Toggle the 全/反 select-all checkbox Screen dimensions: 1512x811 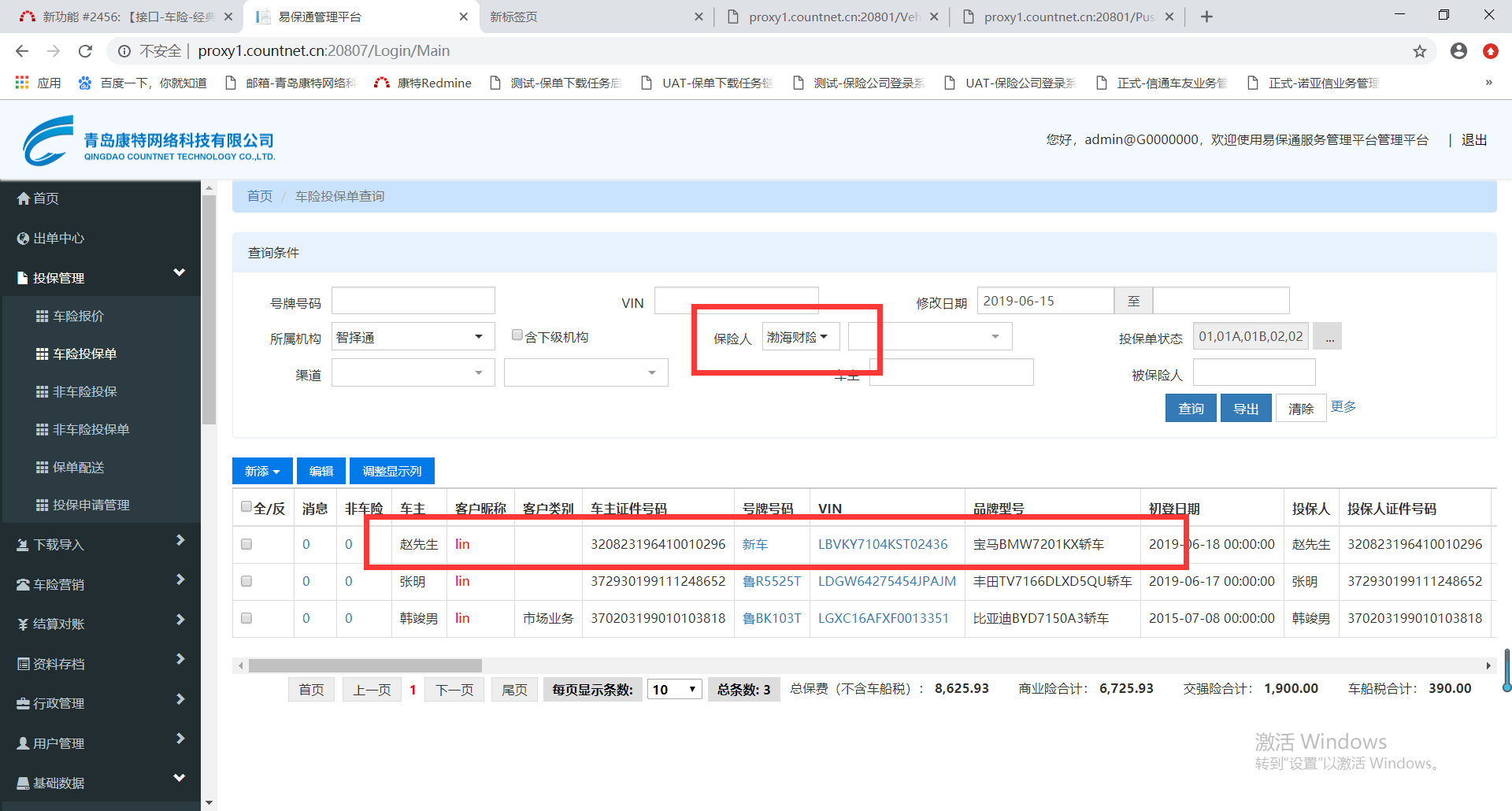(246, 507)
